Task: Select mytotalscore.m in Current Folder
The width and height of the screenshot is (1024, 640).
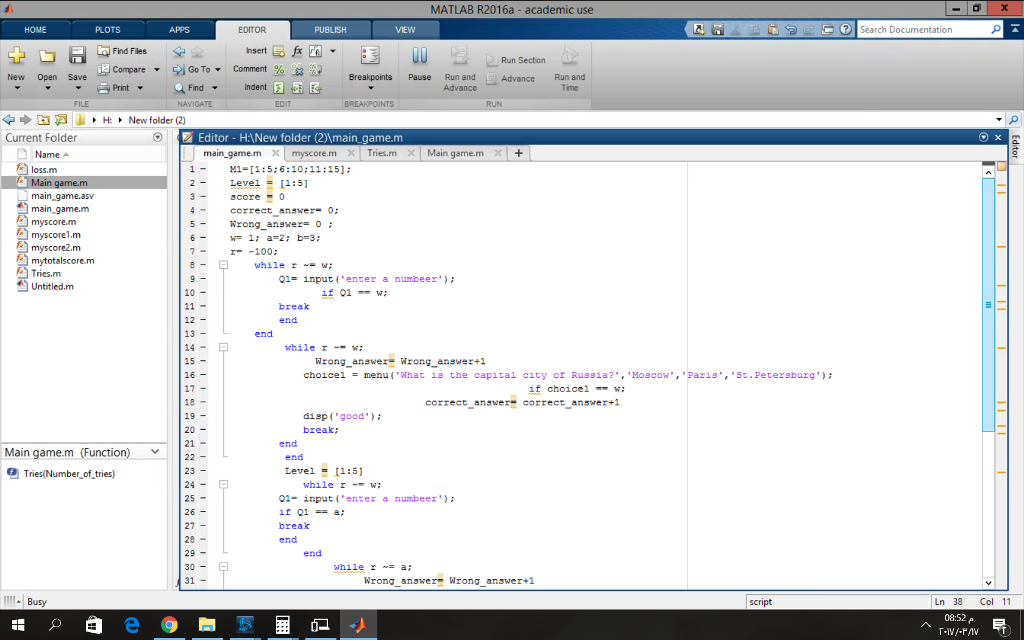Action: tap(63, 261)
